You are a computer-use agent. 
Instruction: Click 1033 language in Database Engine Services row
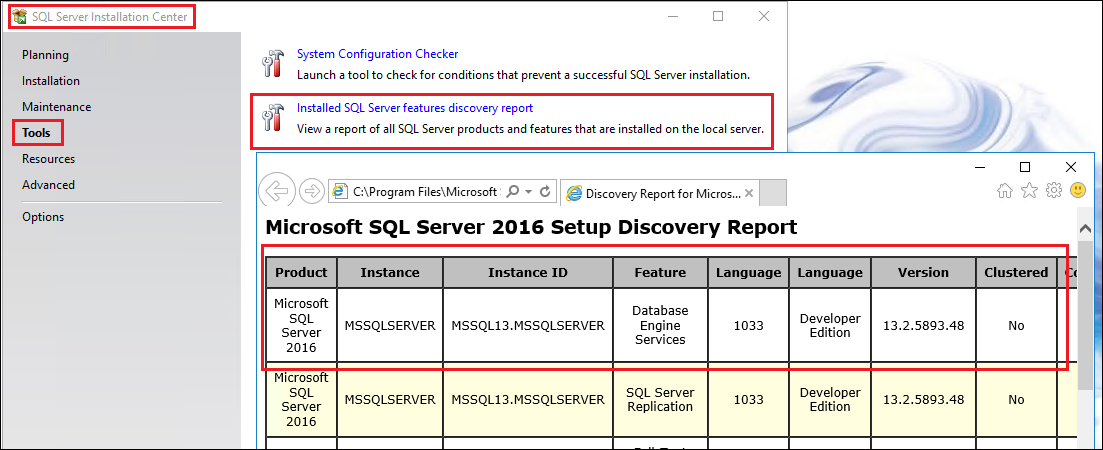tap(748, 326)
